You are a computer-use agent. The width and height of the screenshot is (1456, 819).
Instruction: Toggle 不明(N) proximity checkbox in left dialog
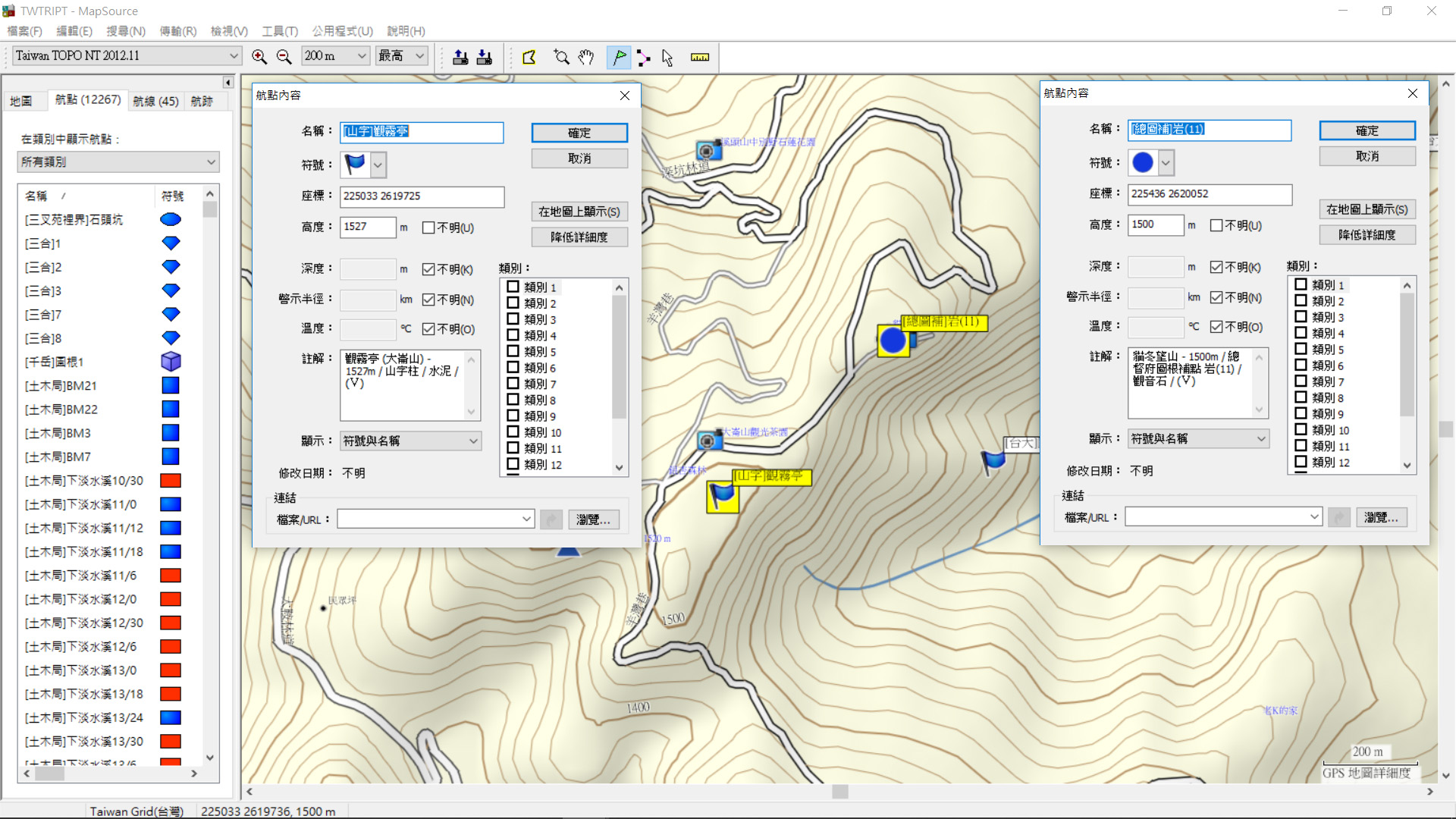point(428,300)
